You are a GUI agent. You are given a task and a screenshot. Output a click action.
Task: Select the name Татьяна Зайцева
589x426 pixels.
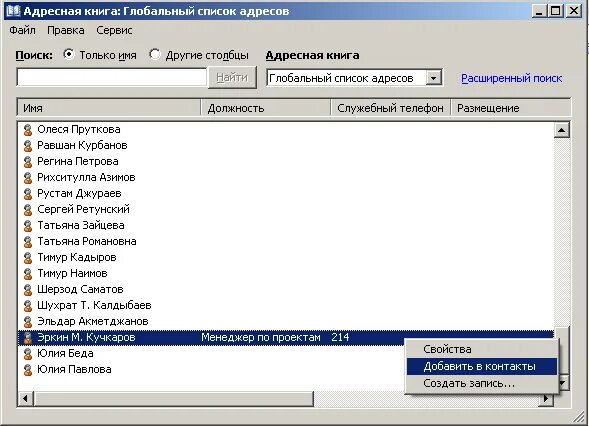[81, 226]
